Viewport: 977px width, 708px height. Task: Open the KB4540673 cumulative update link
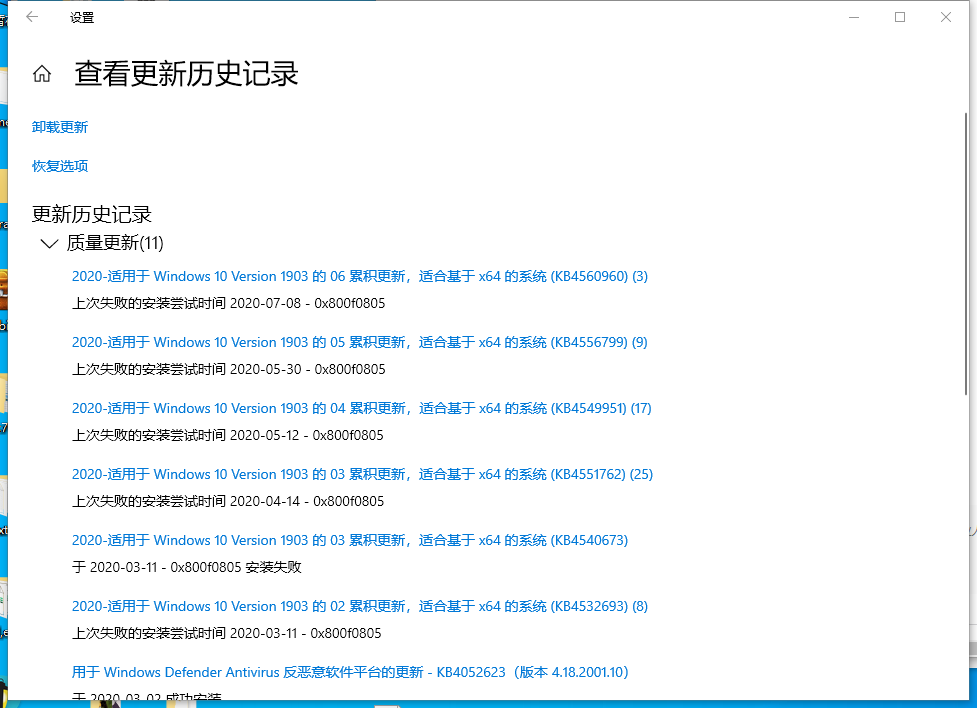click(x=349, y=540)
